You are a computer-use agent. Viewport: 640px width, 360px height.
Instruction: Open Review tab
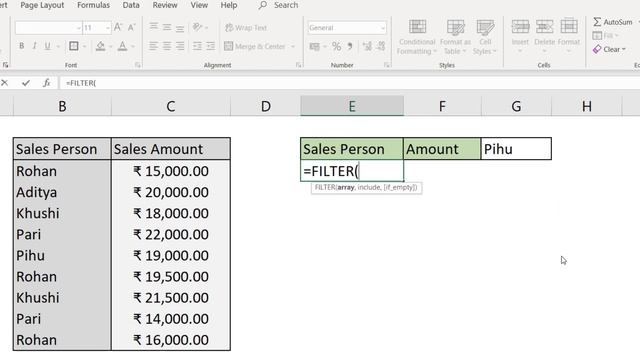tap(165, 5)
